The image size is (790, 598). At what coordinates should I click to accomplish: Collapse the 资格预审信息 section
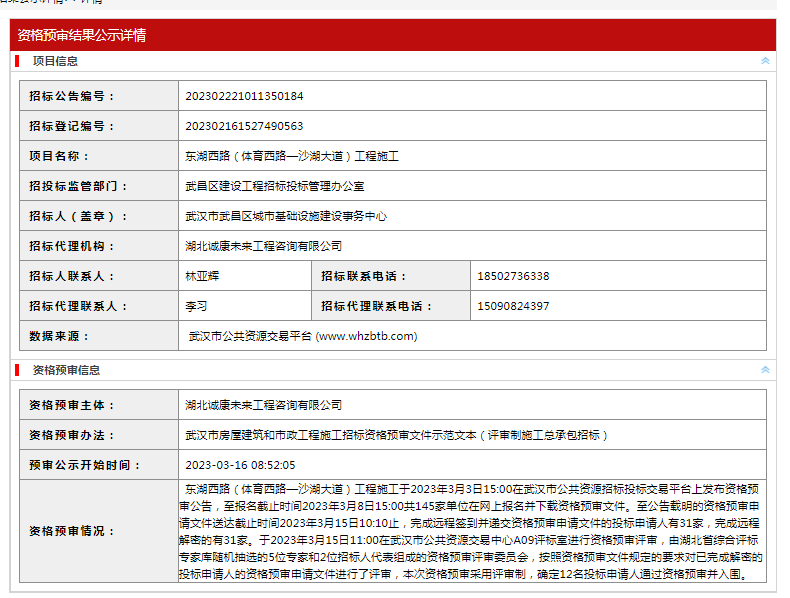765,370
